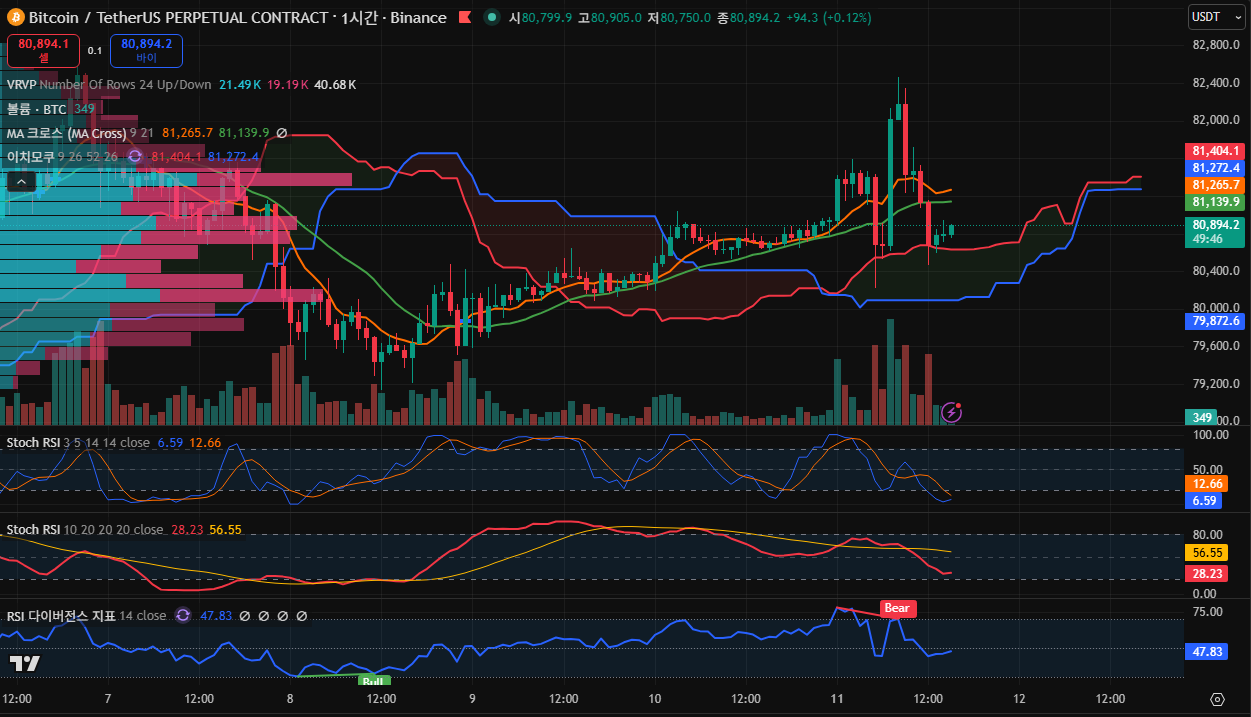Click the VRVP up volume value 21.49 K

(x=240, y=85)
